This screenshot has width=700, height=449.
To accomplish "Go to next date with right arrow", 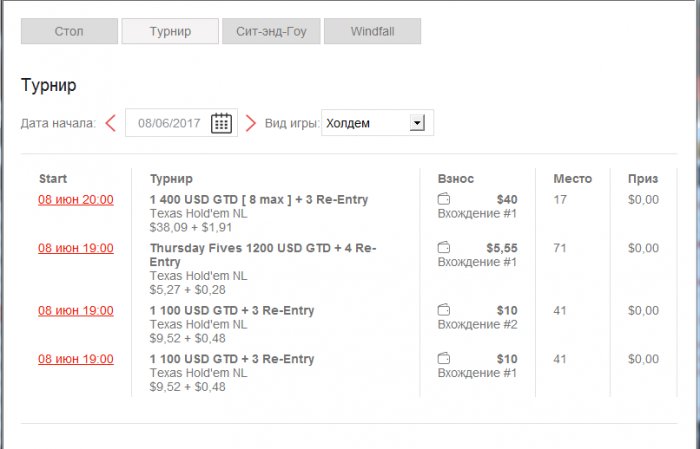I will (251, 123).
